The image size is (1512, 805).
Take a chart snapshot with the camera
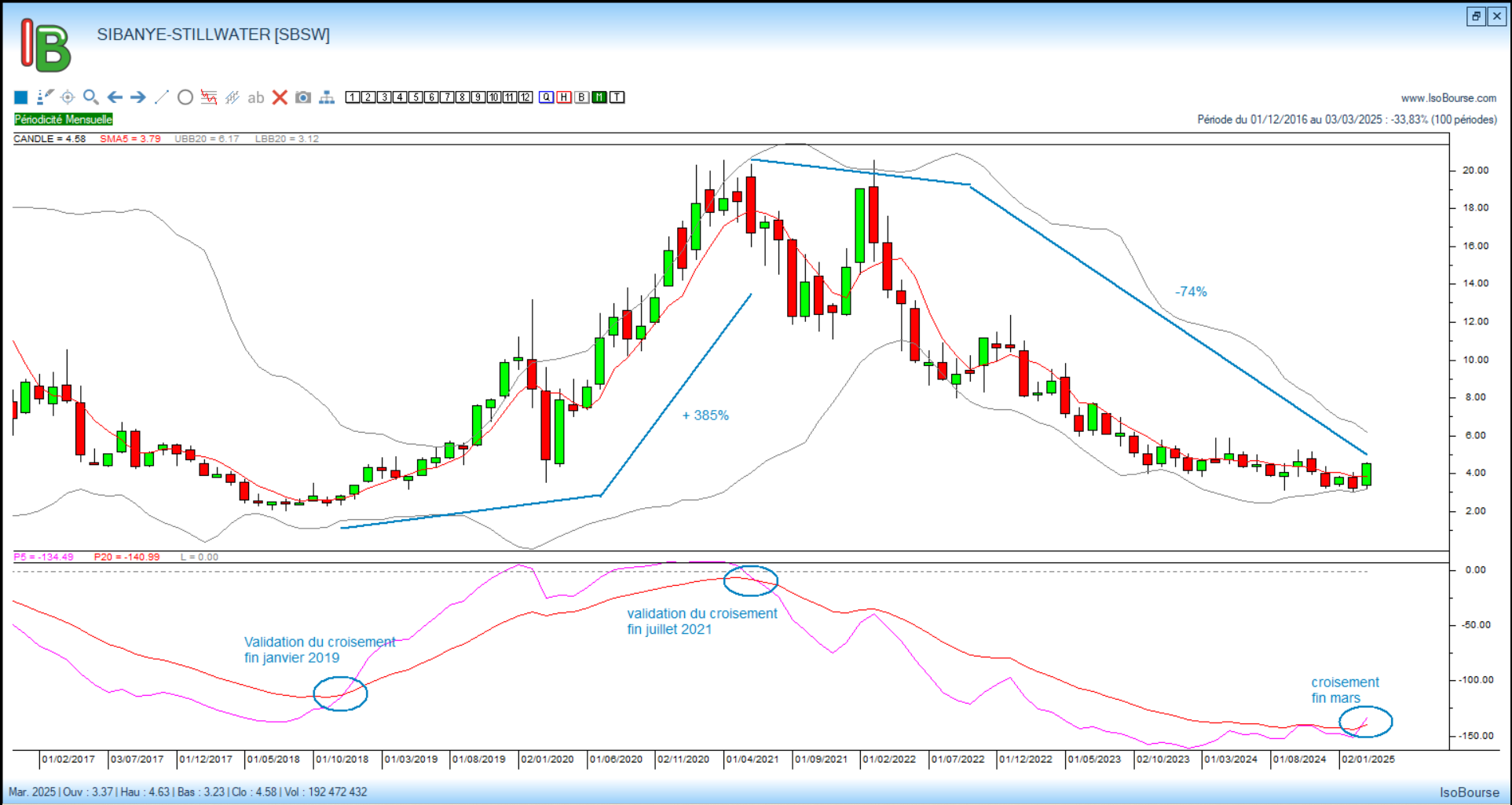click(x=303, y=97)
